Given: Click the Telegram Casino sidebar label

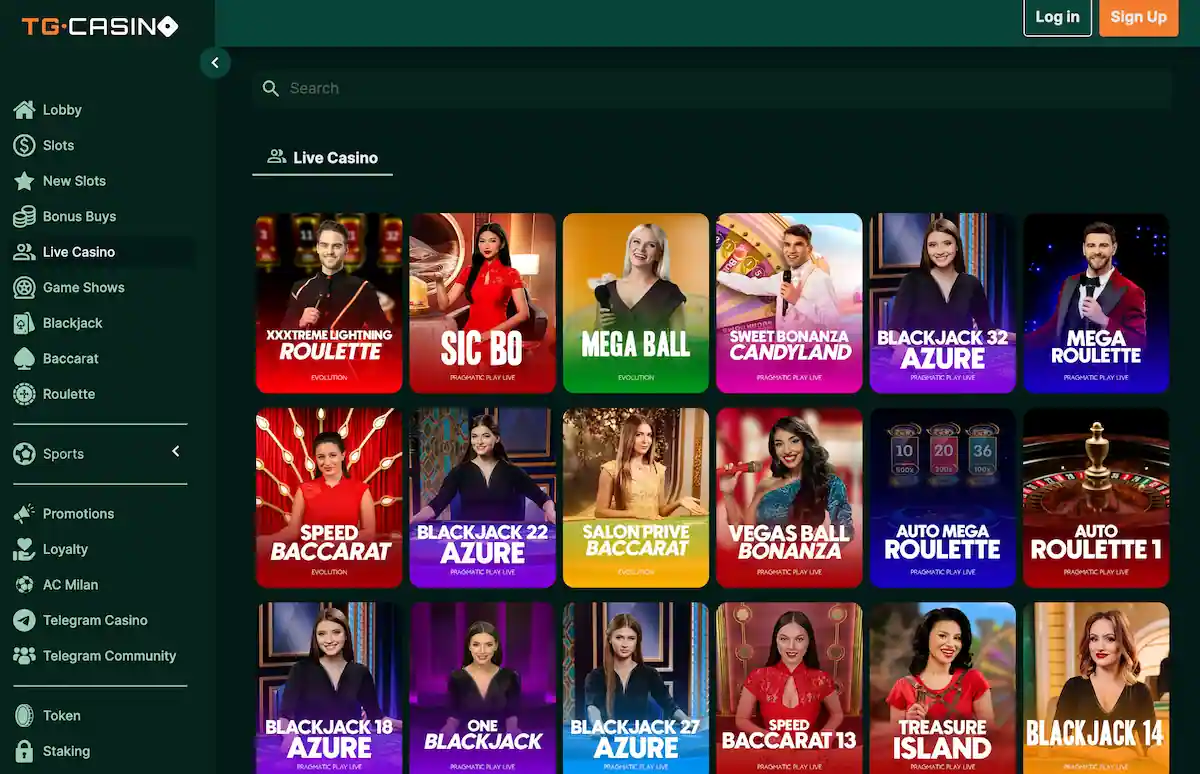Looking at the screenshot, I should point(95,620).
